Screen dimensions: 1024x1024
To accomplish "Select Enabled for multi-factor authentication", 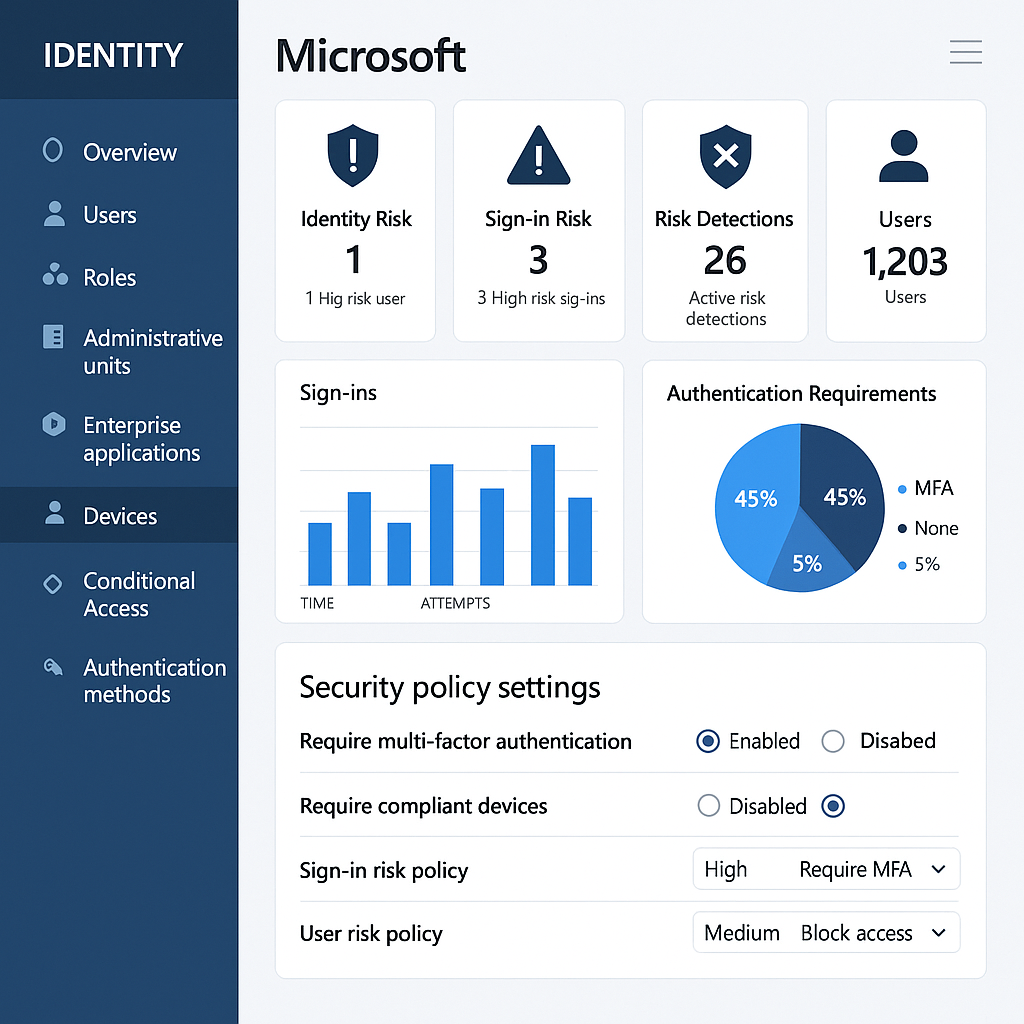I will point(708,741).
